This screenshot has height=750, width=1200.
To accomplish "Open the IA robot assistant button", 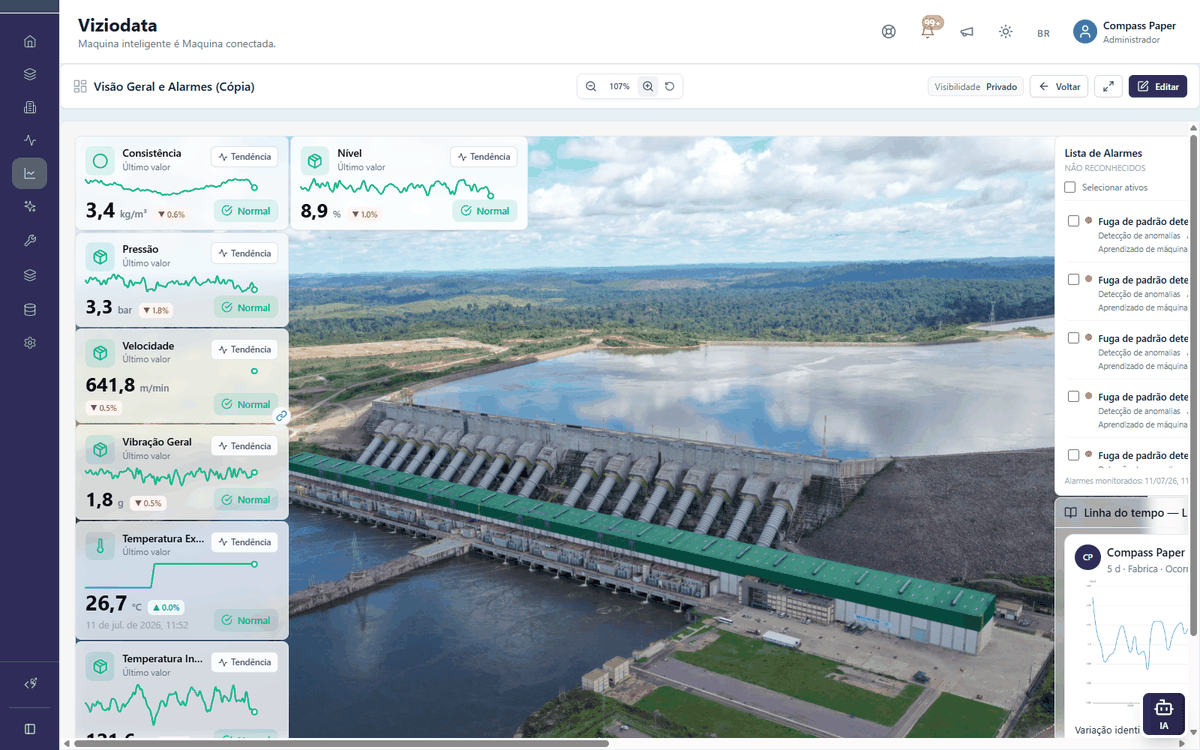I will 1164,714.
